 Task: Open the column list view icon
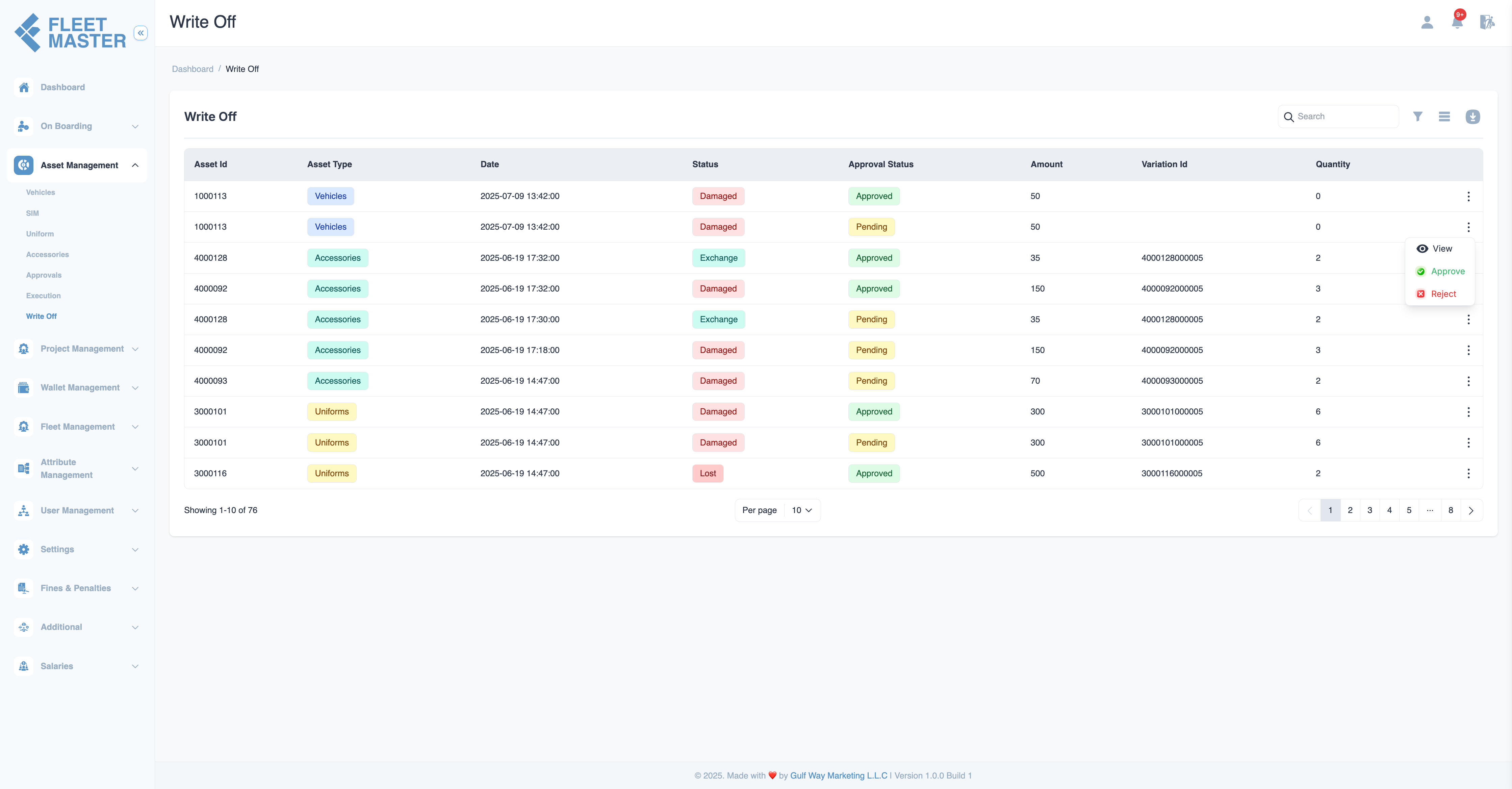click(1444, 116)
